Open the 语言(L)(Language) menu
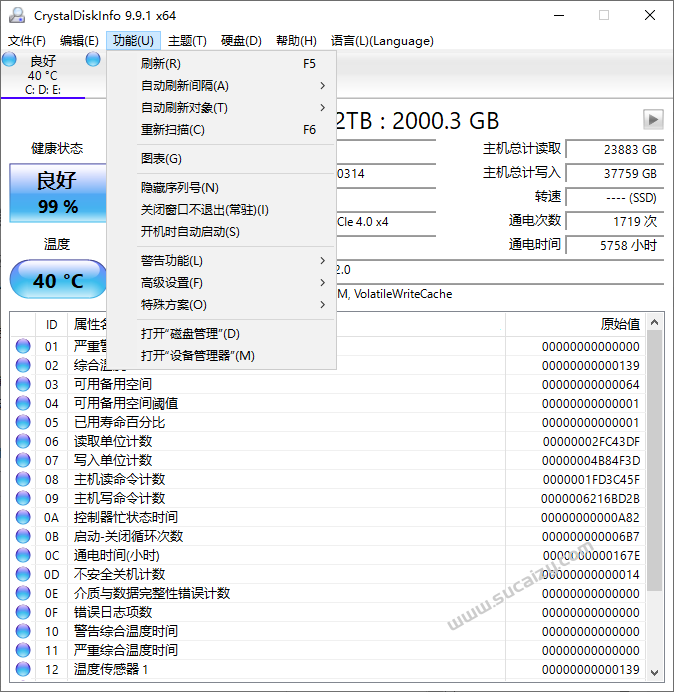The width and height of the screenshot is (674, 692). tap(382, 41)
